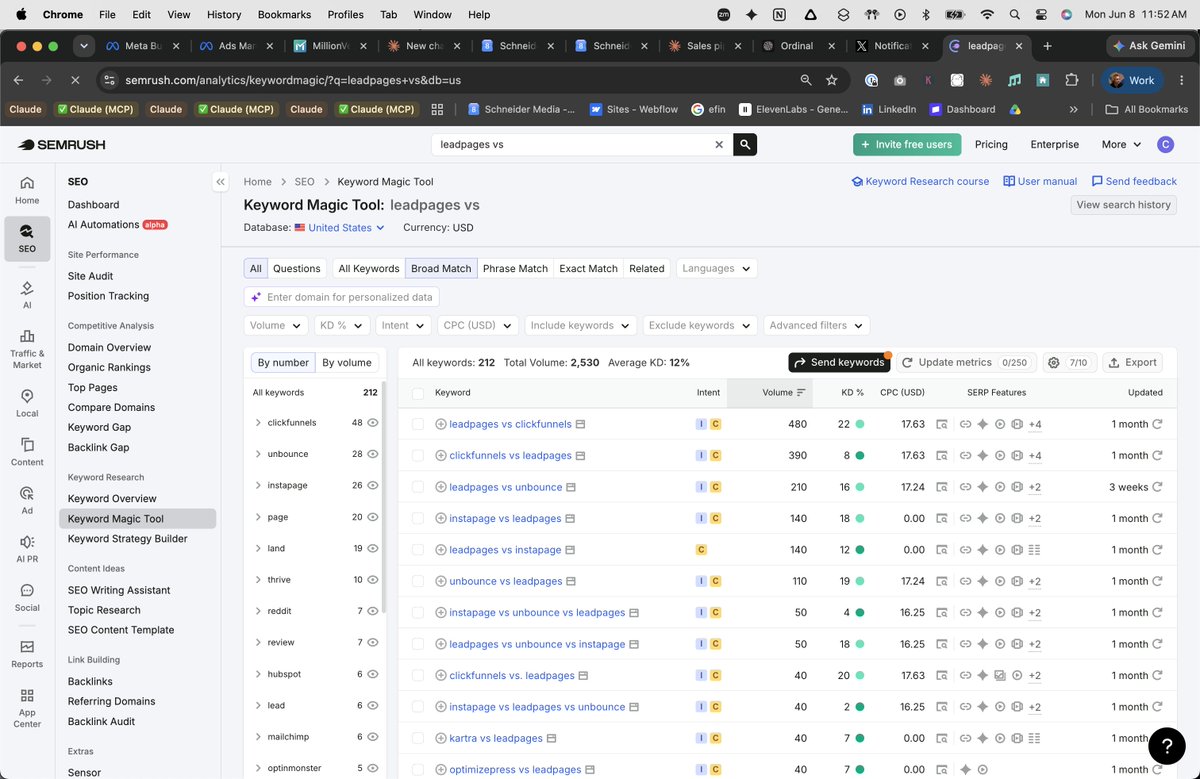Select the Related tab
Screen dimensions: 1200x779
646,268
